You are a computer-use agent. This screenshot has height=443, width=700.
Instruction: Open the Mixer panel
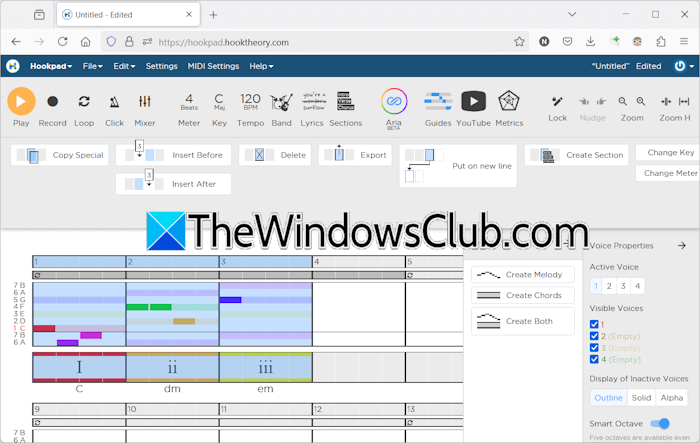point(145,102)
